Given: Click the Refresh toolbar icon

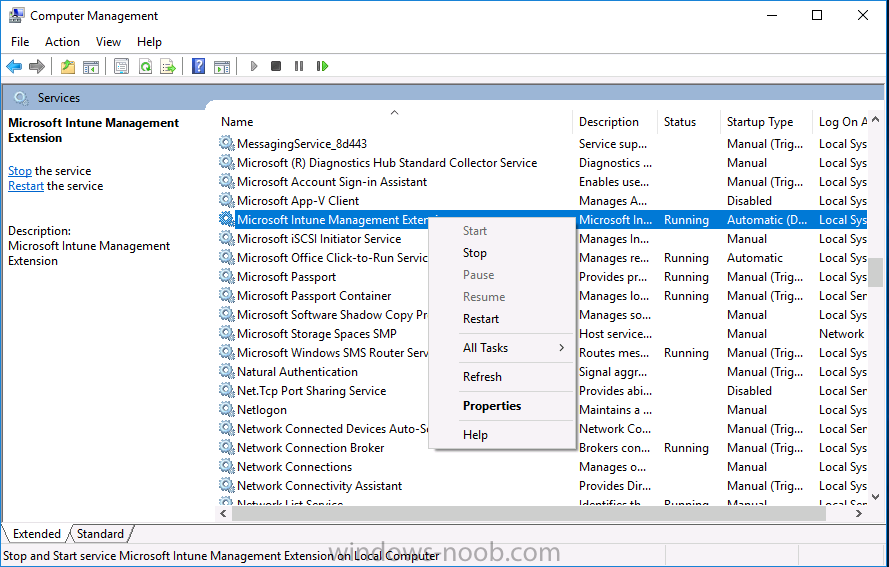Looking at the screenshot, I should tap(145, 66).
